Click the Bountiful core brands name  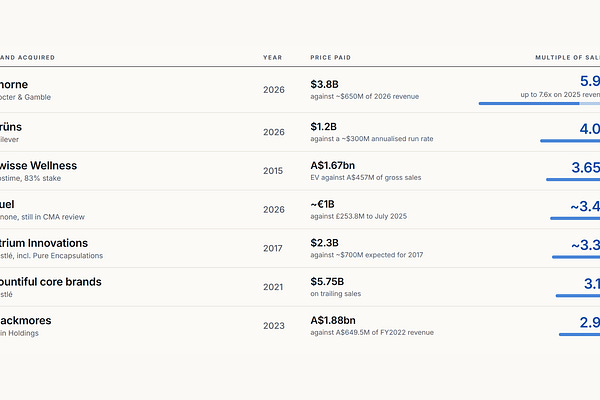click(51, 282)
